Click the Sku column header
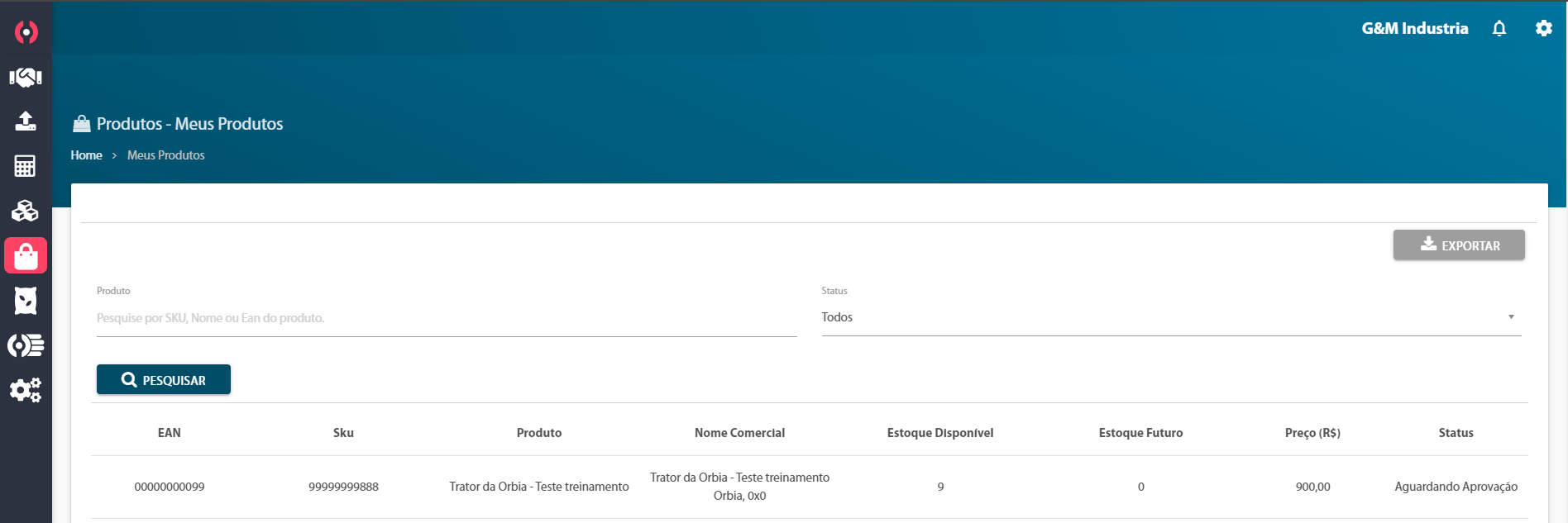Image resolution: width=1568 pixels, height=523 pixels. point(343,433)
